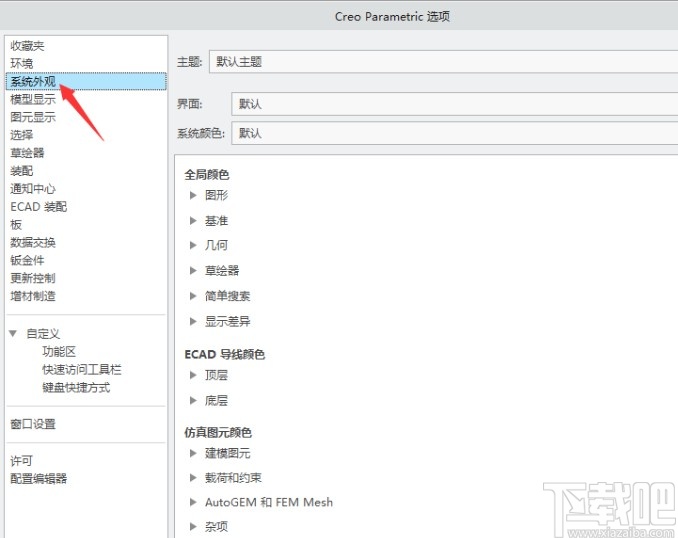Open the 界面 dropdown

point(455,104)
